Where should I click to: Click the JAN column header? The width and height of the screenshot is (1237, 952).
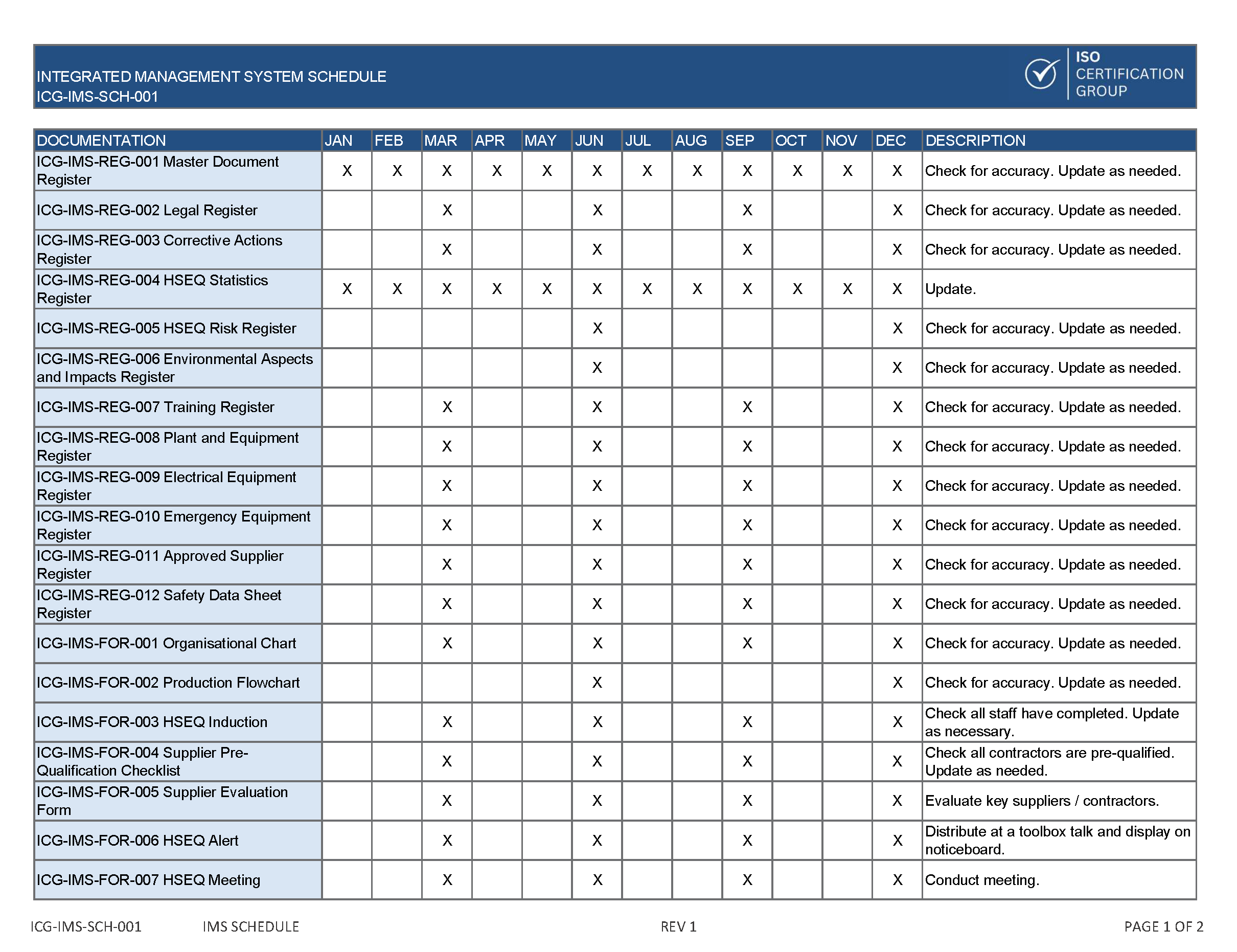click(347, 140)
